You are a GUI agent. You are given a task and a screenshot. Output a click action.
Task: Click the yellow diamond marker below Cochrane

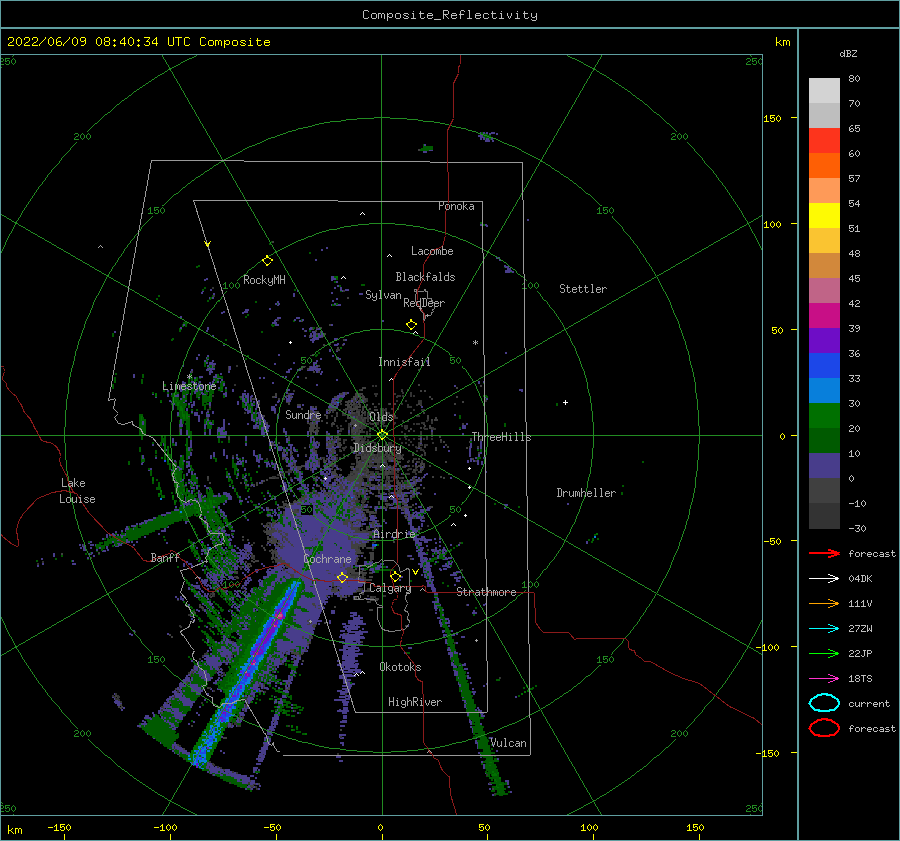pyautogui.click(x=342, y=577)
